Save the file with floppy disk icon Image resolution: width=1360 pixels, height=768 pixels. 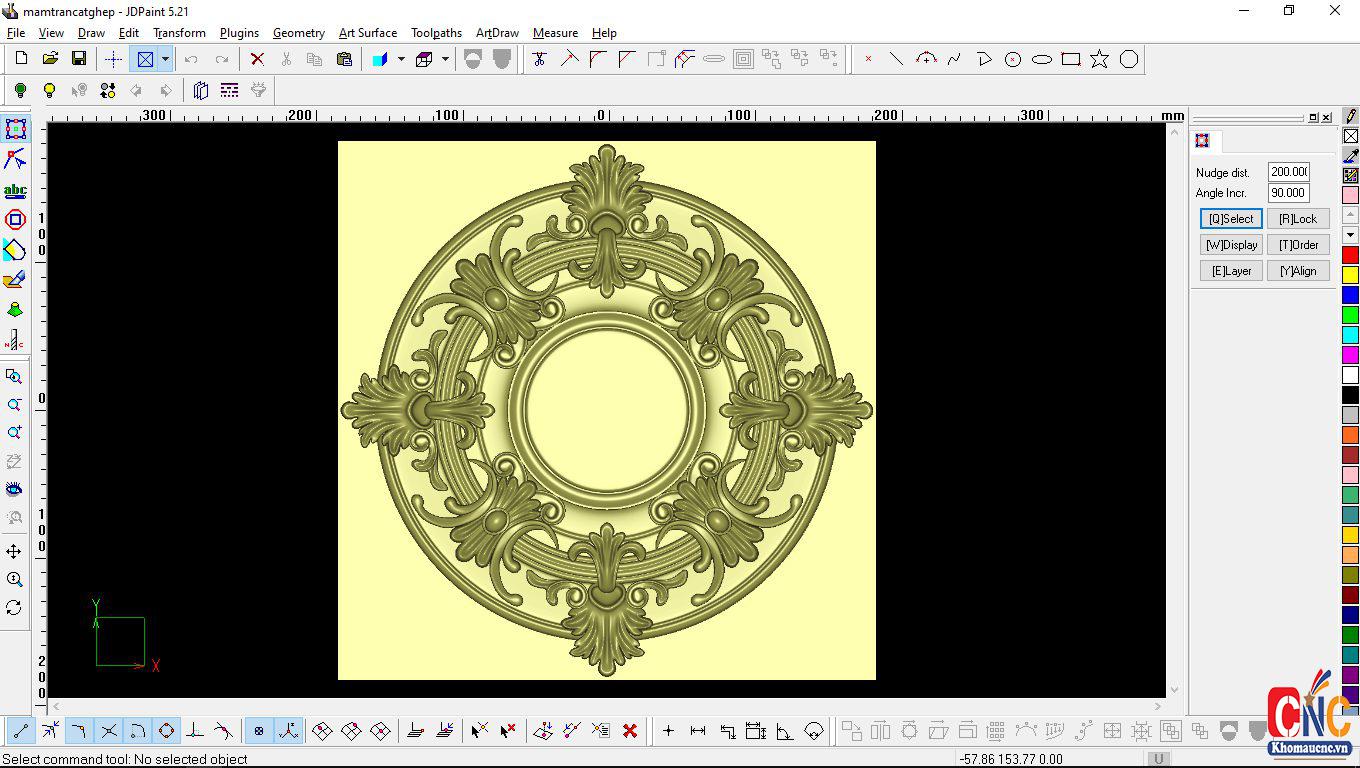[x=79, y=59]
